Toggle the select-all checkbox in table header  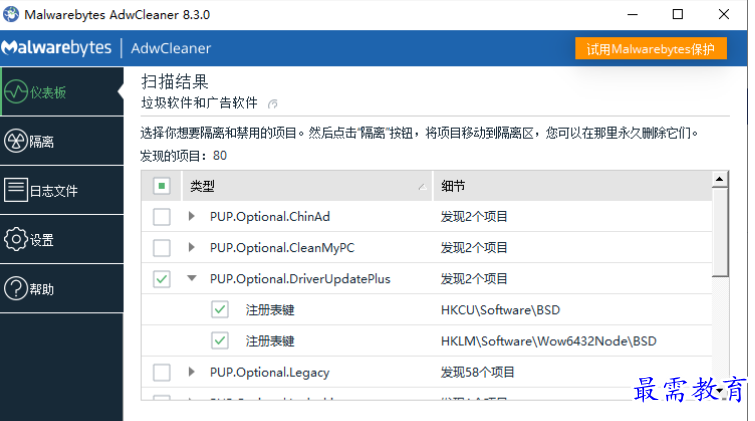pyautogui.click(x=162, y=185)
